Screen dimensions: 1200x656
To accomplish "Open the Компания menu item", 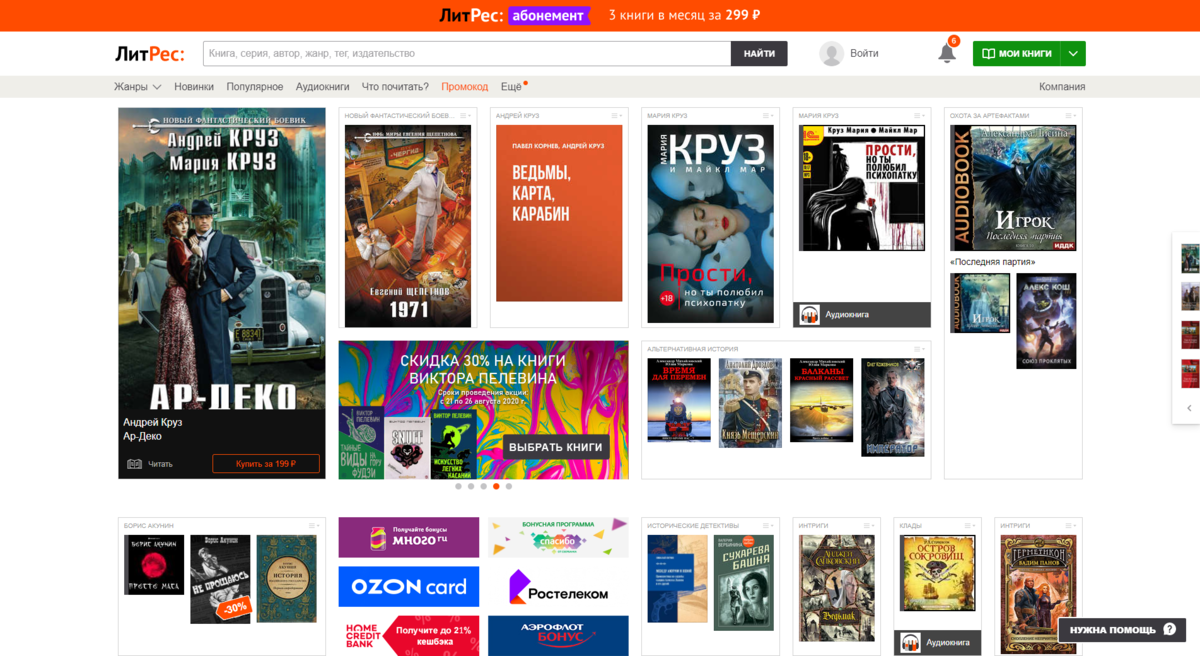I will [x=1062, y=87].
